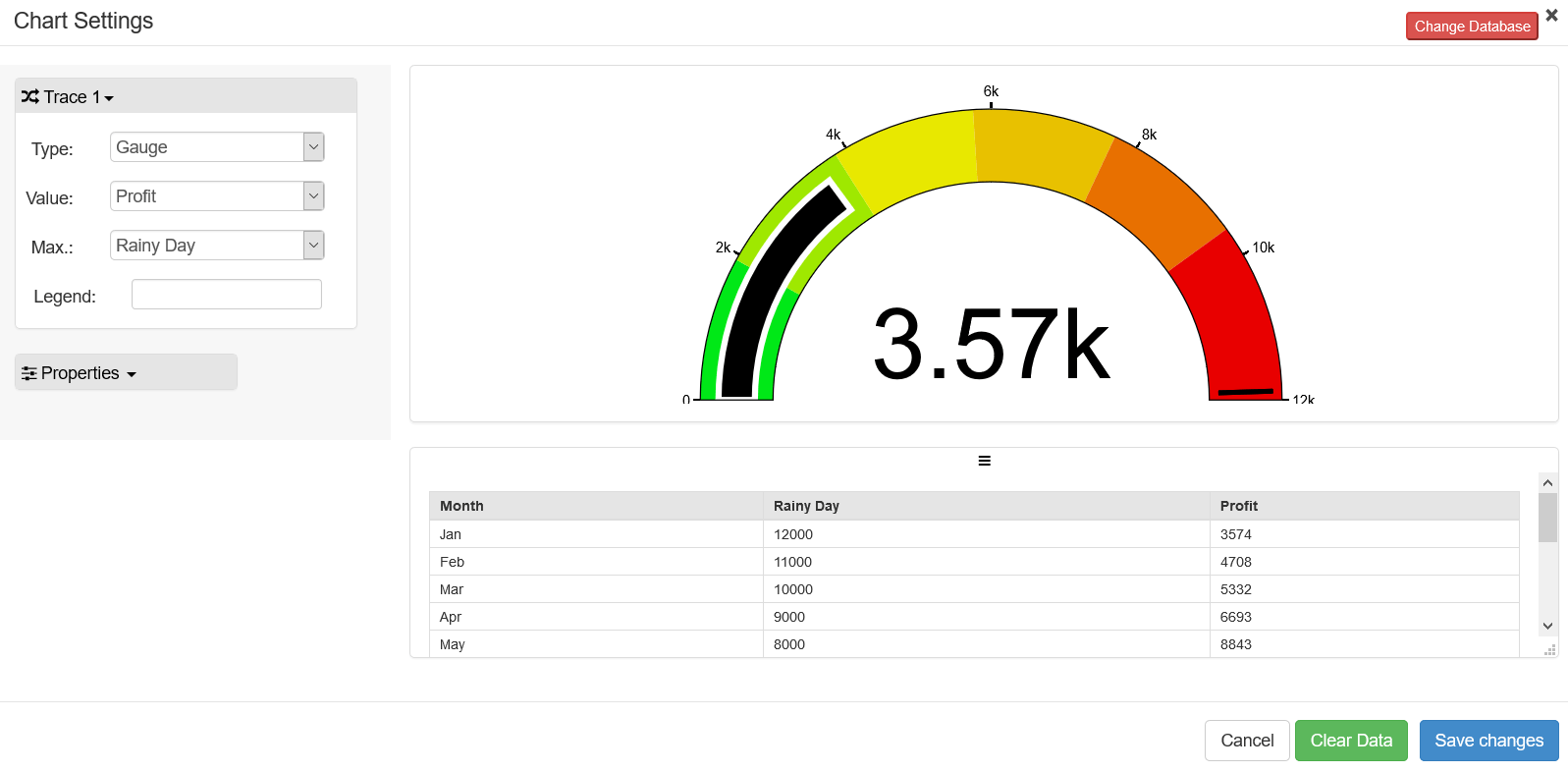Click the 8k gauge tick label

[1149, 135]
